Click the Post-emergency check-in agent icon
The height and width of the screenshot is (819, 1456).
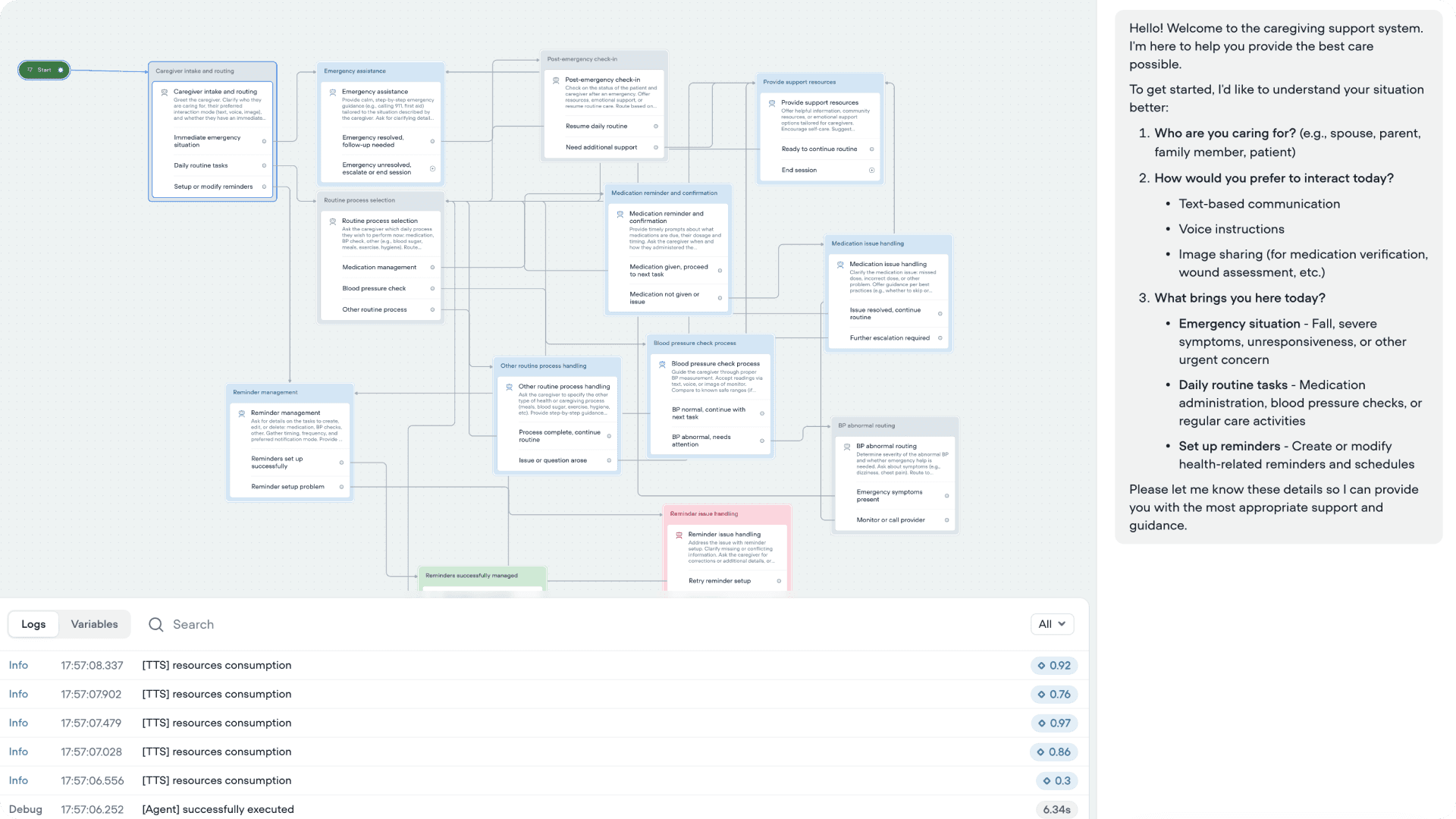click(556, 80)
